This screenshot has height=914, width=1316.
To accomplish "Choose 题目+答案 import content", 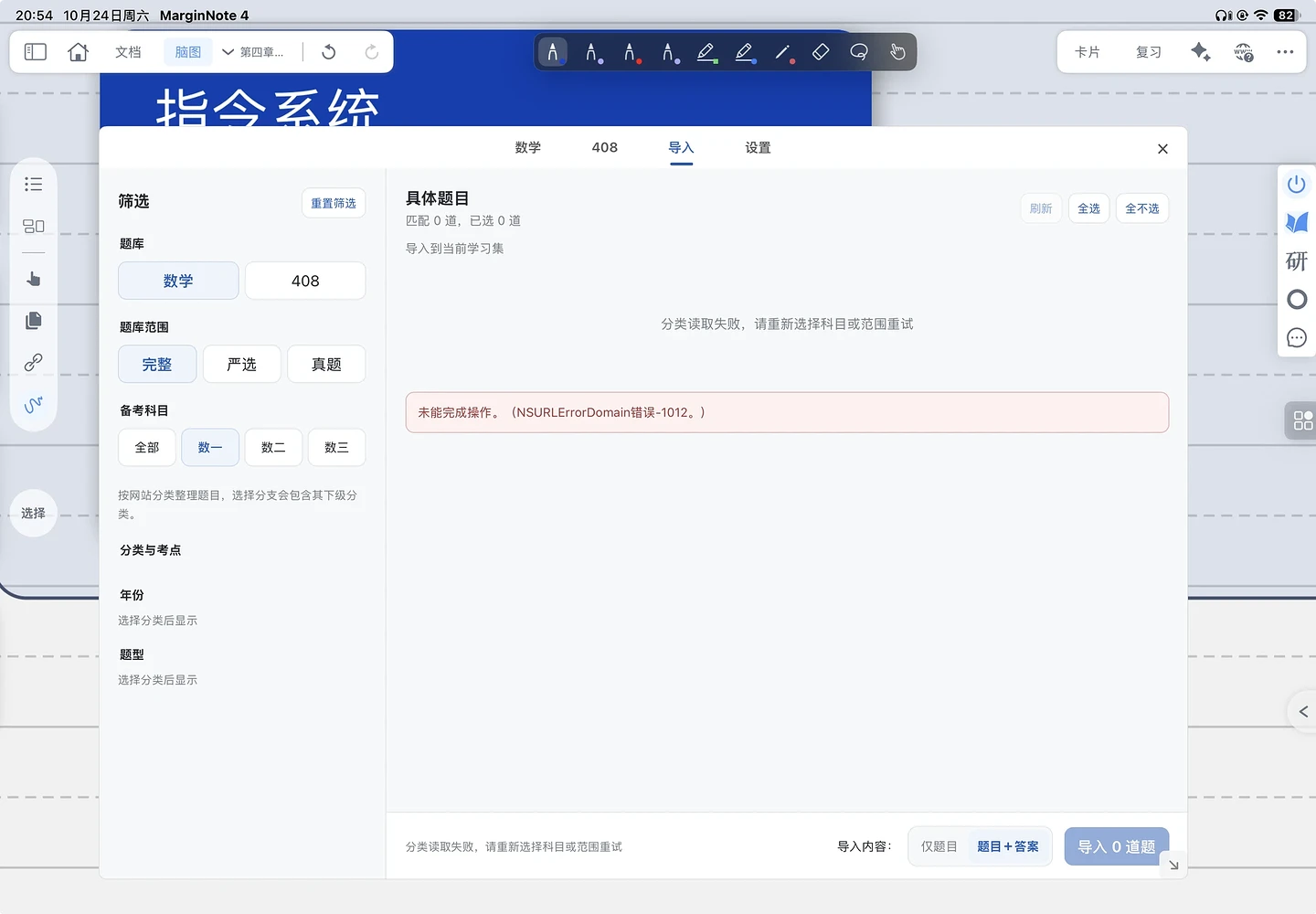I will click(1008, 846).
